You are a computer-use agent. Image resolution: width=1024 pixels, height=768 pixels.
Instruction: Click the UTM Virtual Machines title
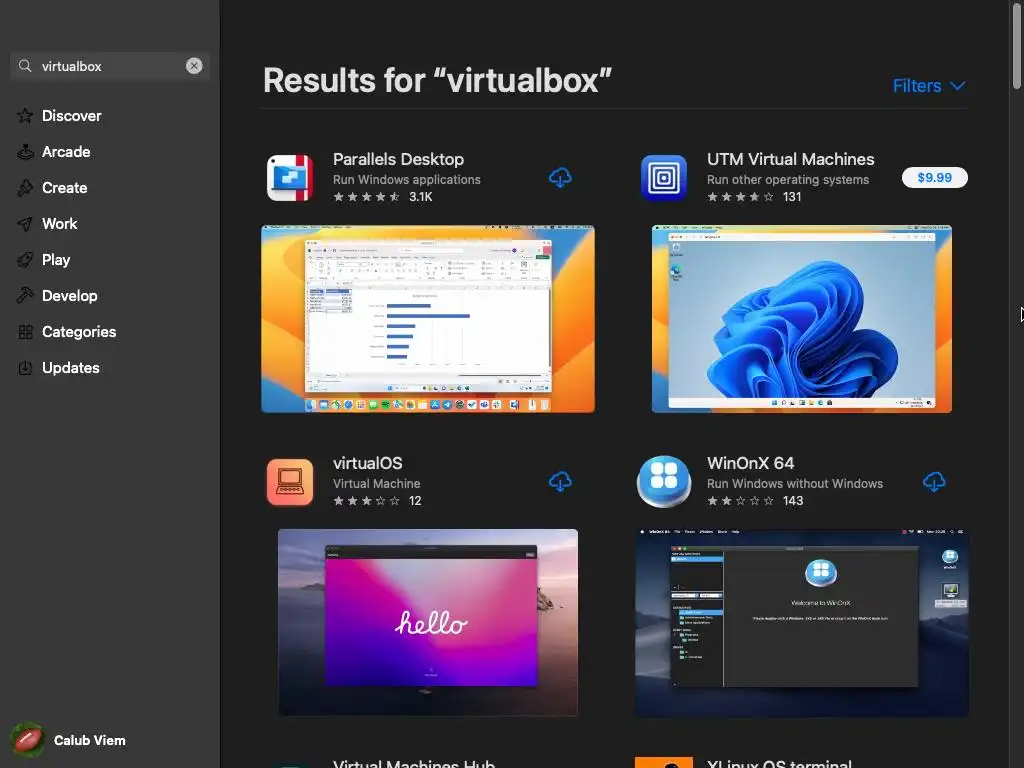[x=790, y=159]
